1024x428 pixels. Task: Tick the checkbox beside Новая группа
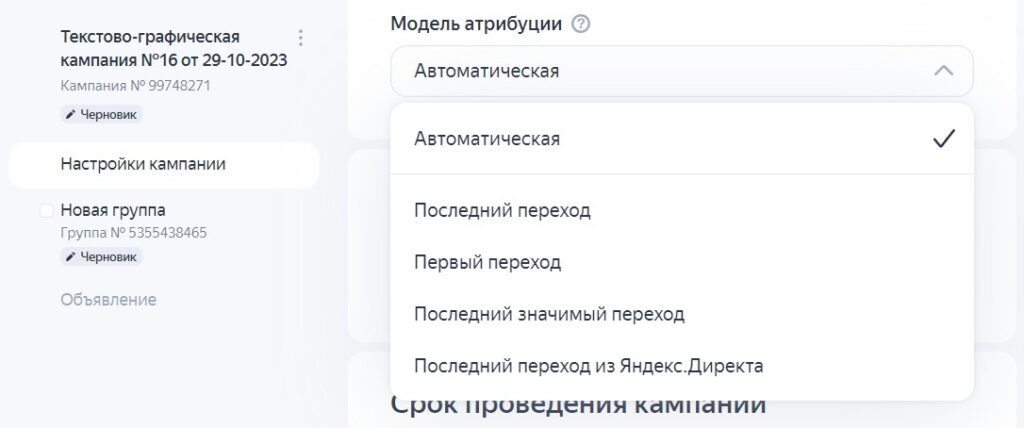[x=46, y=211]
